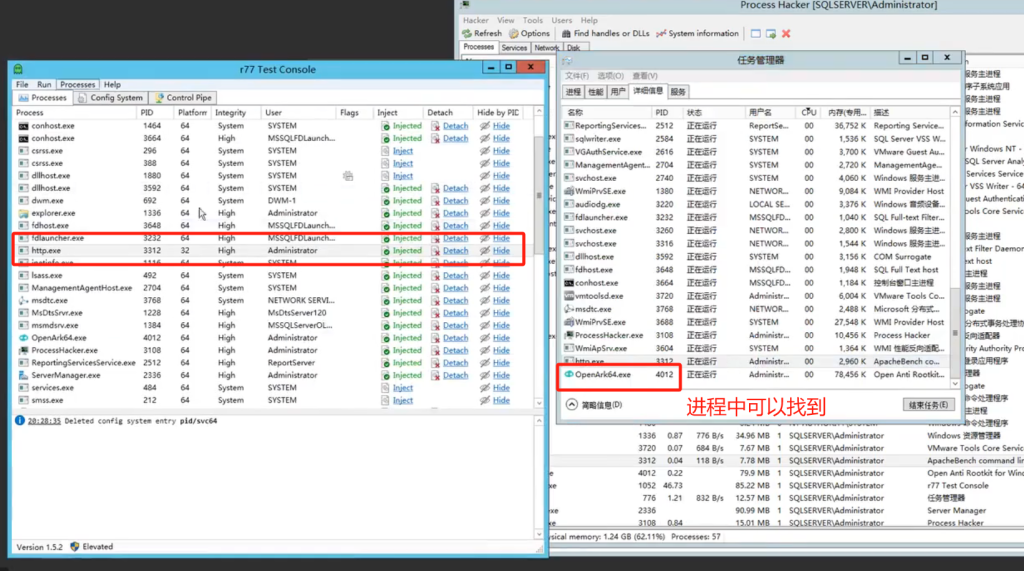Click the log timestamp 20:28:35 link
The height and width of the screenshot is (571, 1024).
(44, 421)
